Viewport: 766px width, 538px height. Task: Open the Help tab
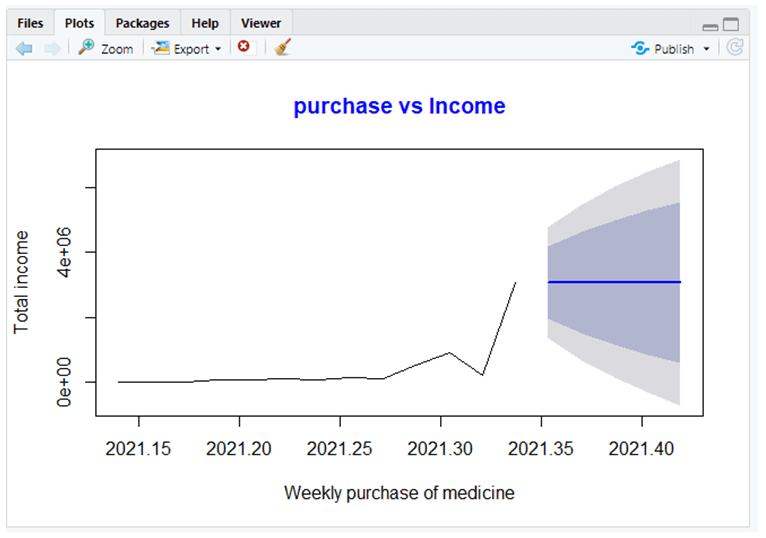point(205,23)
